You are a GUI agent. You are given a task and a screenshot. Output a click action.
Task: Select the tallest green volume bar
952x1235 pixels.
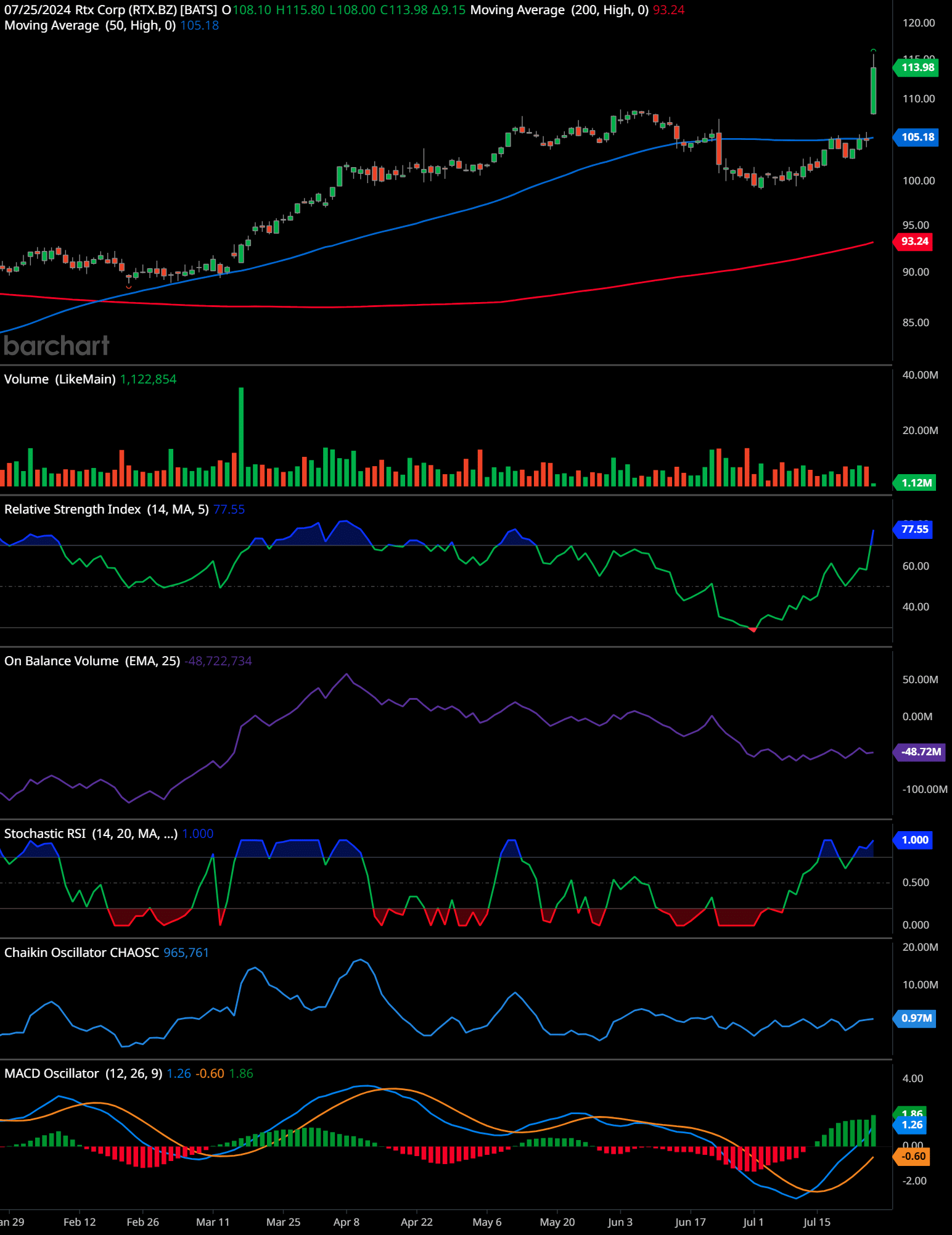241,437
